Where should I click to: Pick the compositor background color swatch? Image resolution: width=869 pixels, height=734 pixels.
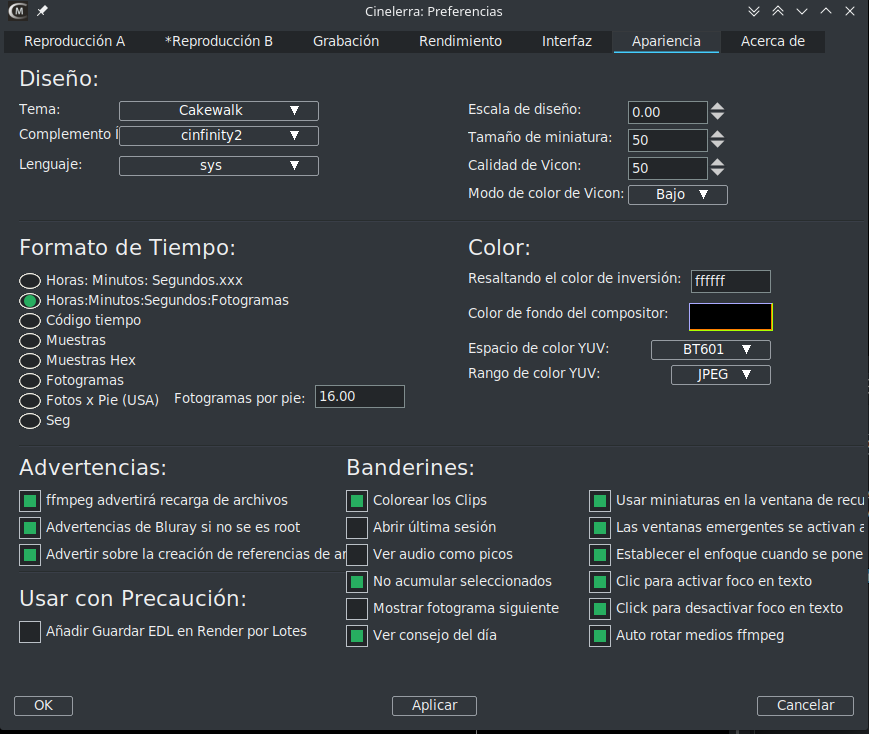coord(730,317)
